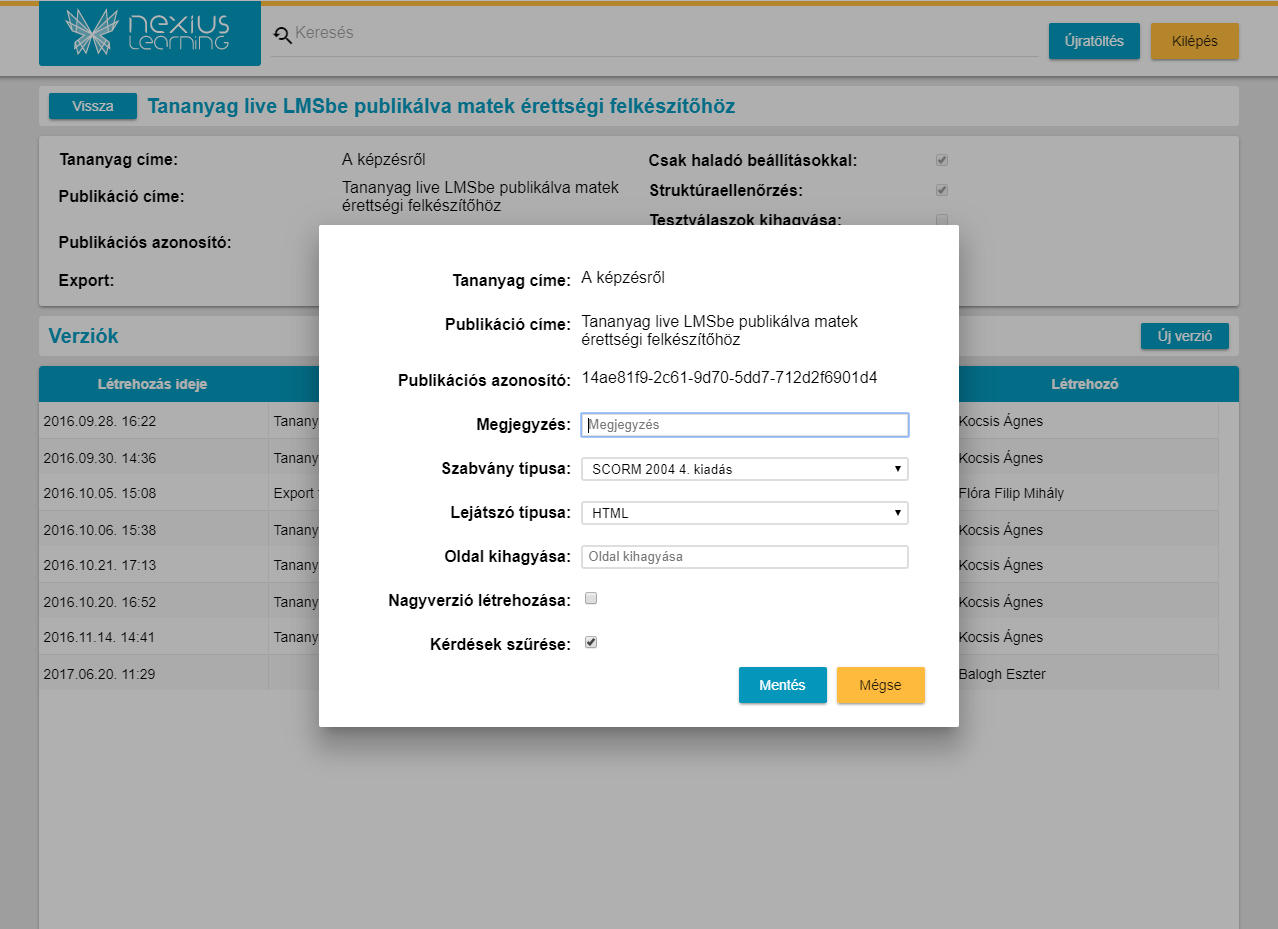
Task: Go back with the Vissza button
Action: point(93,106)
